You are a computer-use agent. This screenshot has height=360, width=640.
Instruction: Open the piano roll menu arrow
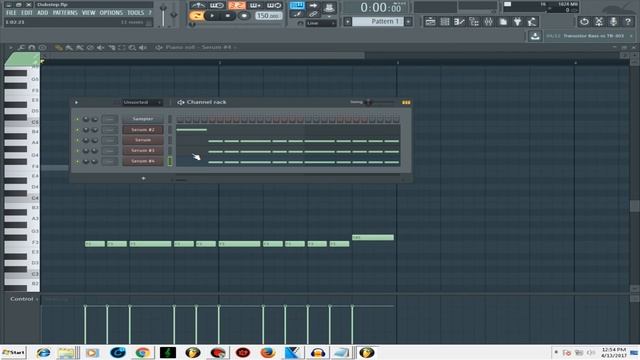tap(11, 48)
